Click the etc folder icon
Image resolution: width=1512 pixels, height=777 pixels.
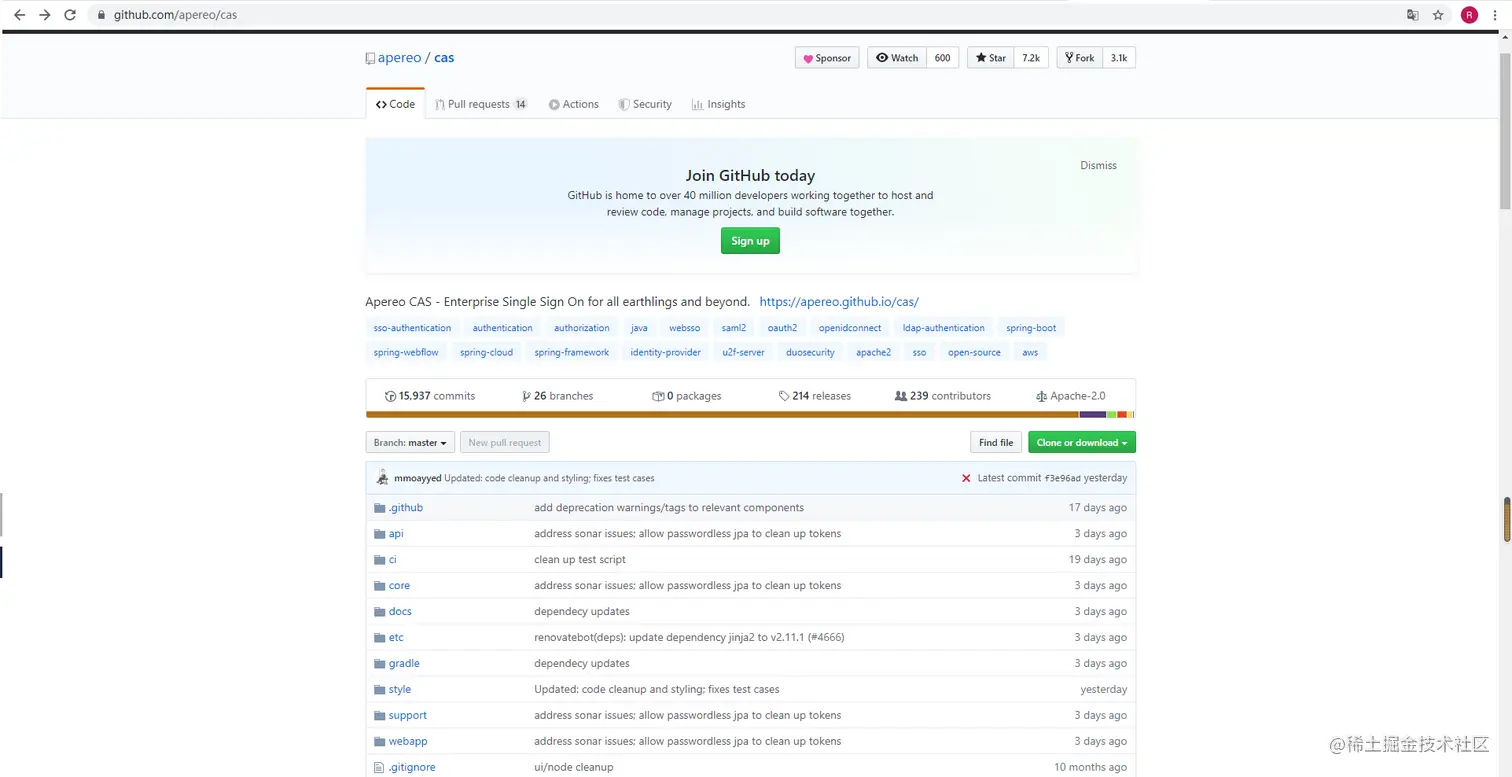click(x=379, y=638)
